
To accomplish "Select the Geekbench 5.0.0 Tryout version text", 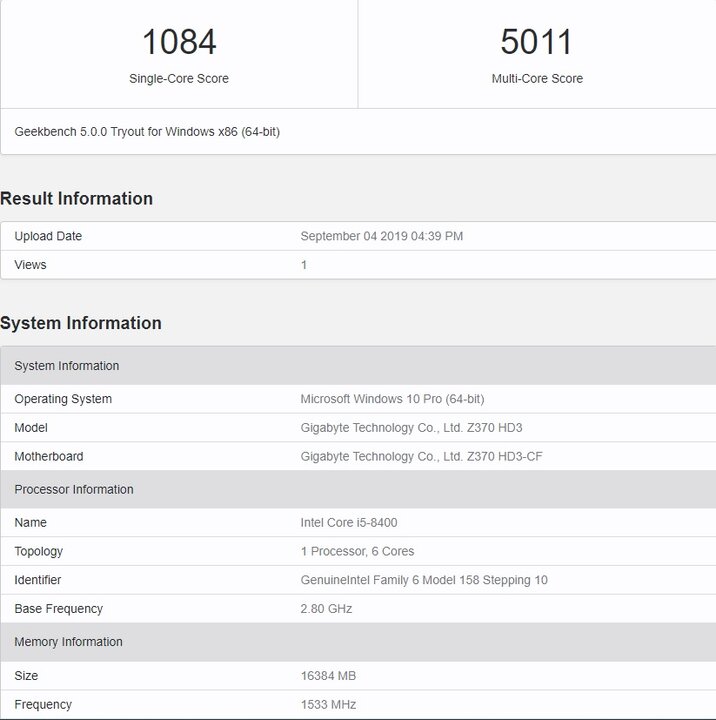I will point(147,132).
